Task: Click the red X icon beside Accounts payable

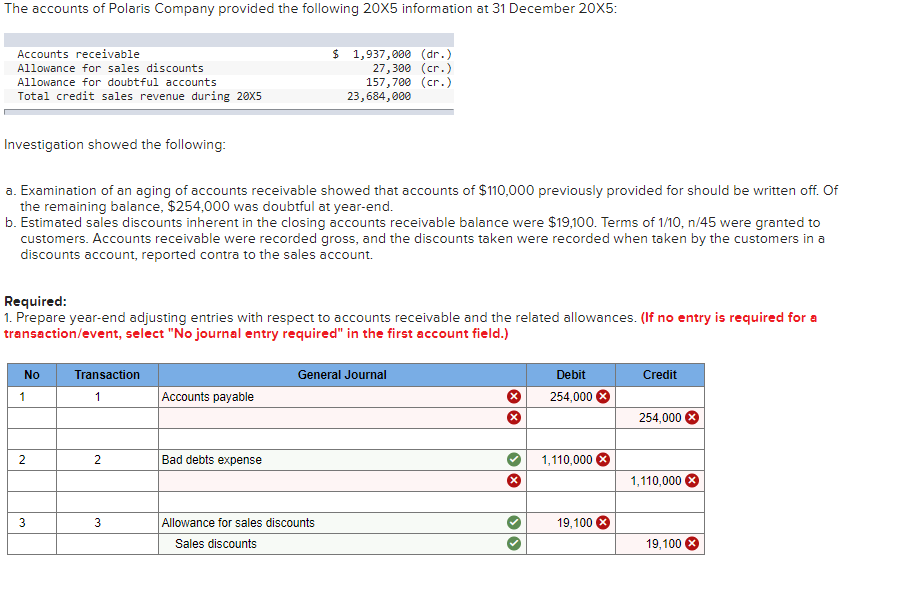Action: [513, 396]
